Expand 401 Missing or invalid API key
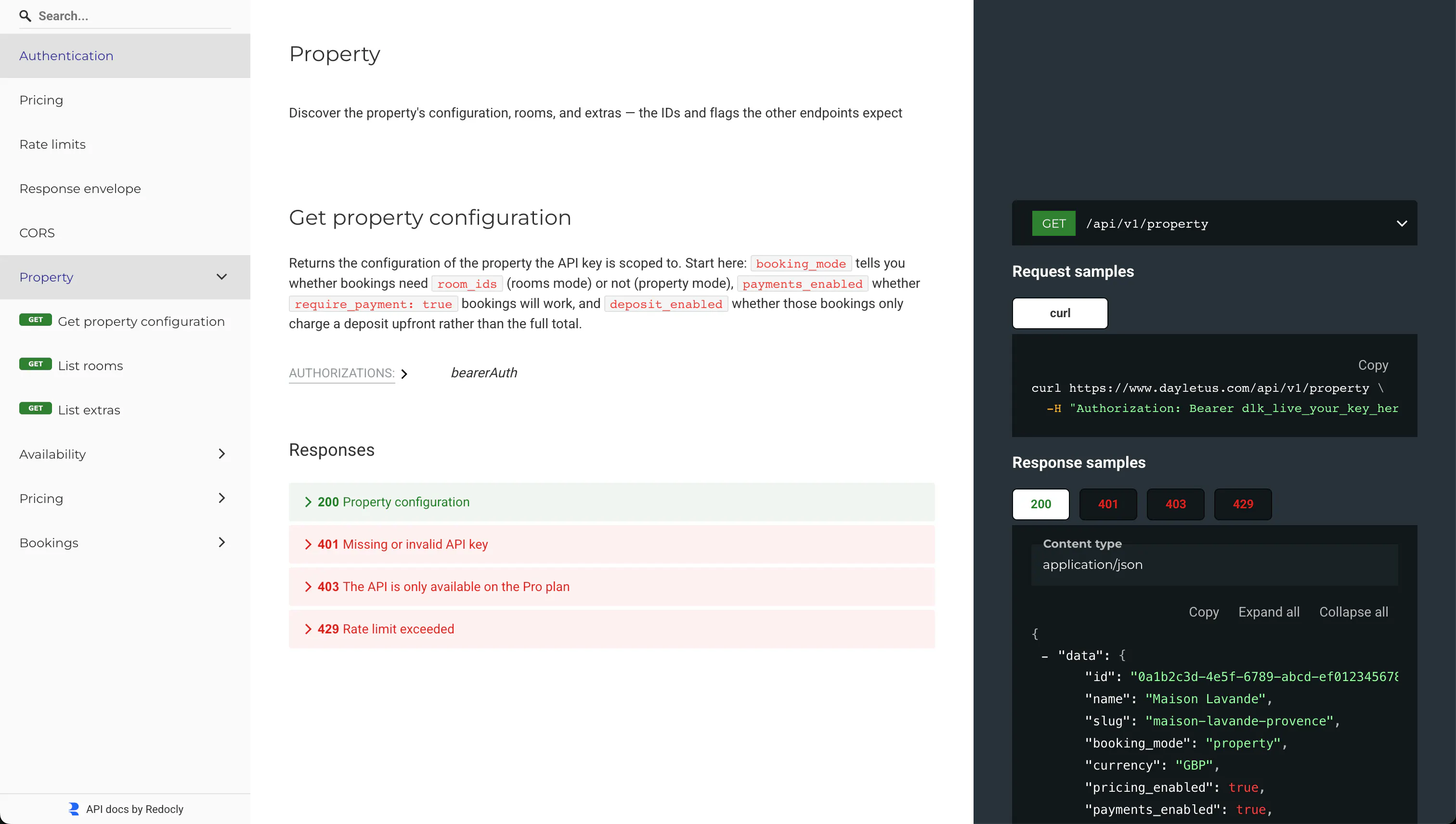This screenshot has height=824, width=1456. (x=611, y=544)
